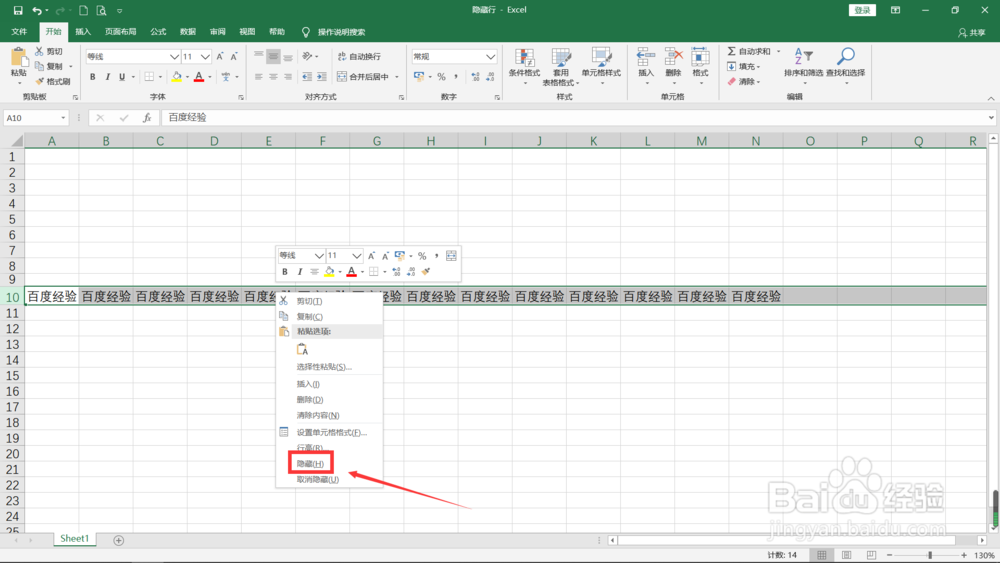The height and width of the screenshot is (563, 1000).
Task: Open Conditional Formatting (条件格式)
Action: 524,66
